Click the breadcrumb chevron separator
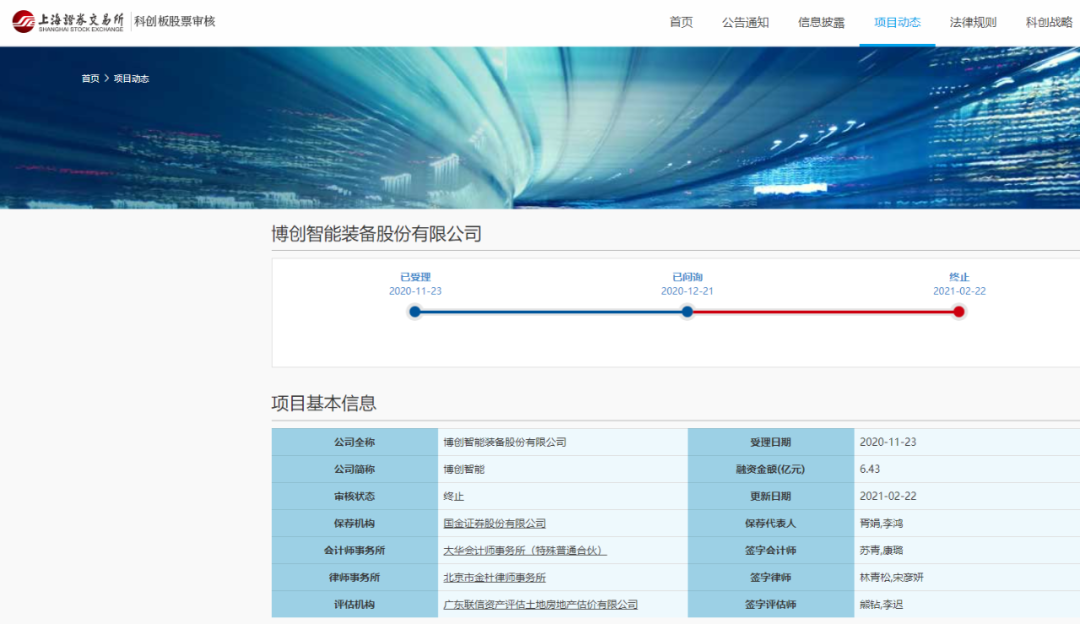The width and height of the screenshot is (1080, 624). (x=107, y=79)
